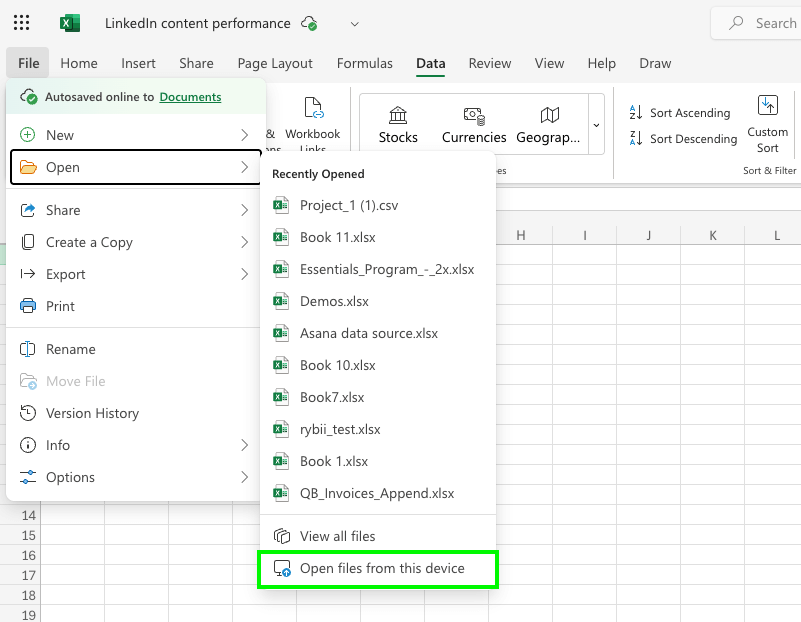Click the New plus icon
Screen dimensions: 801x622
(x=28, y=135)
